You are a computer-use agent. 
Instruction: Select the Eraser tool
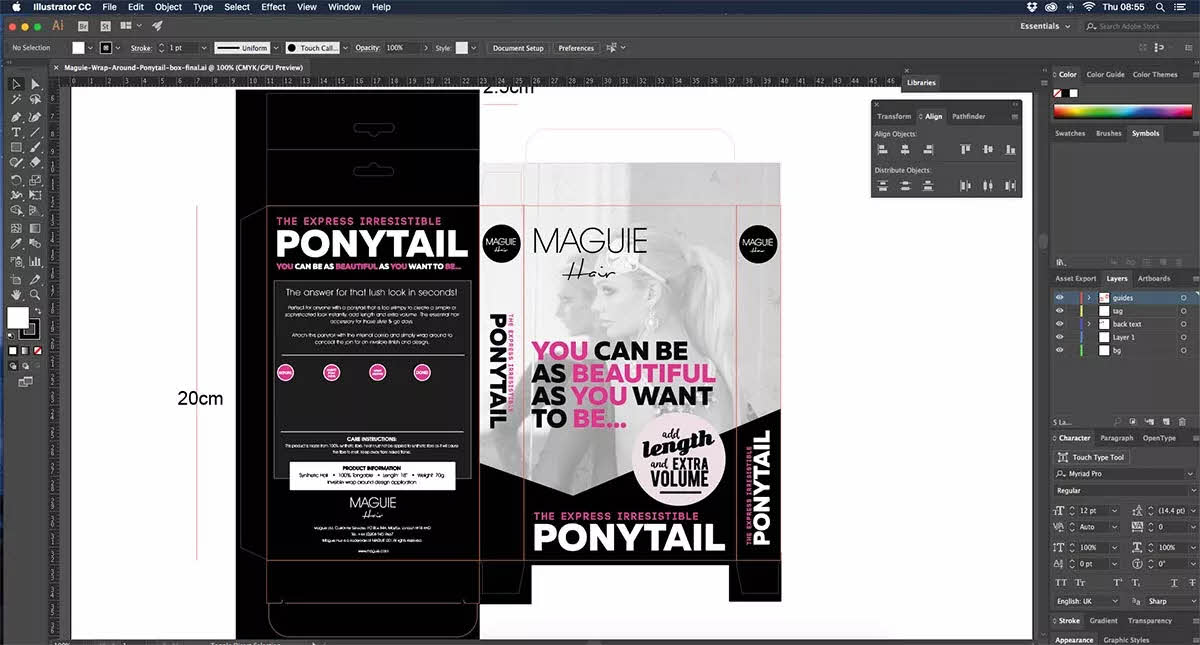35,161
